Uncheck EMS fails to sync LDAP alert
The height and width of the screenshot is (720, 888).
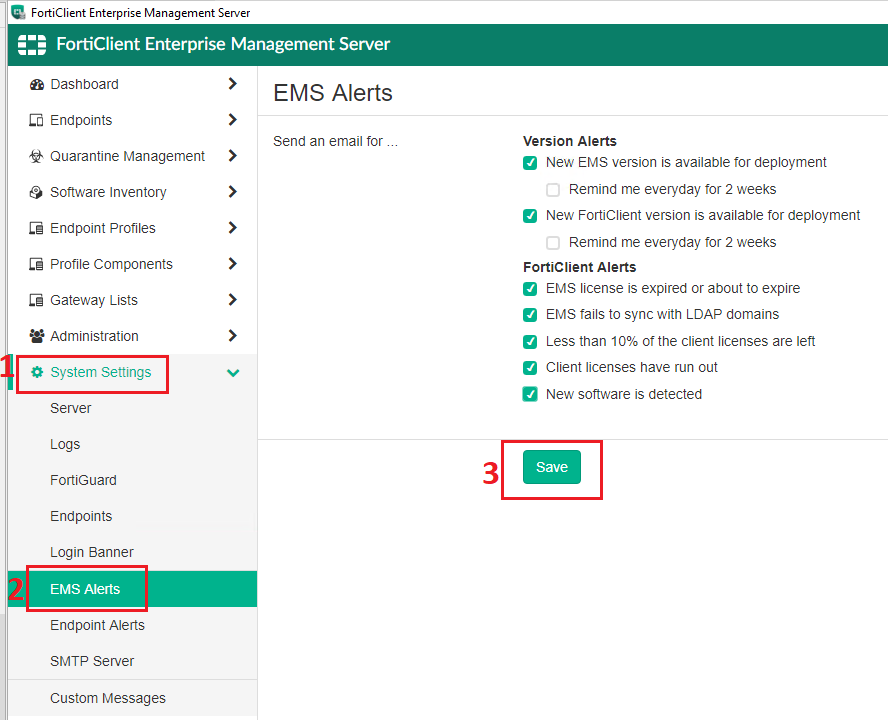pyautogui.click(x=530, y=315)
